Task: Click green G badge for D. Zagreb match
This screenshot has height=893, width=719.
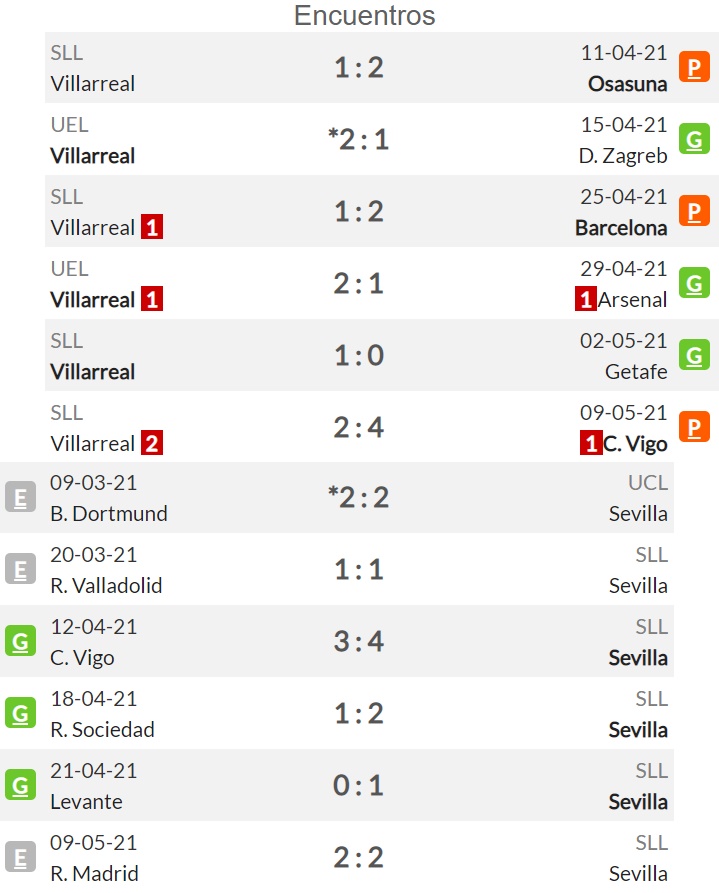Action: click(694, 139)
